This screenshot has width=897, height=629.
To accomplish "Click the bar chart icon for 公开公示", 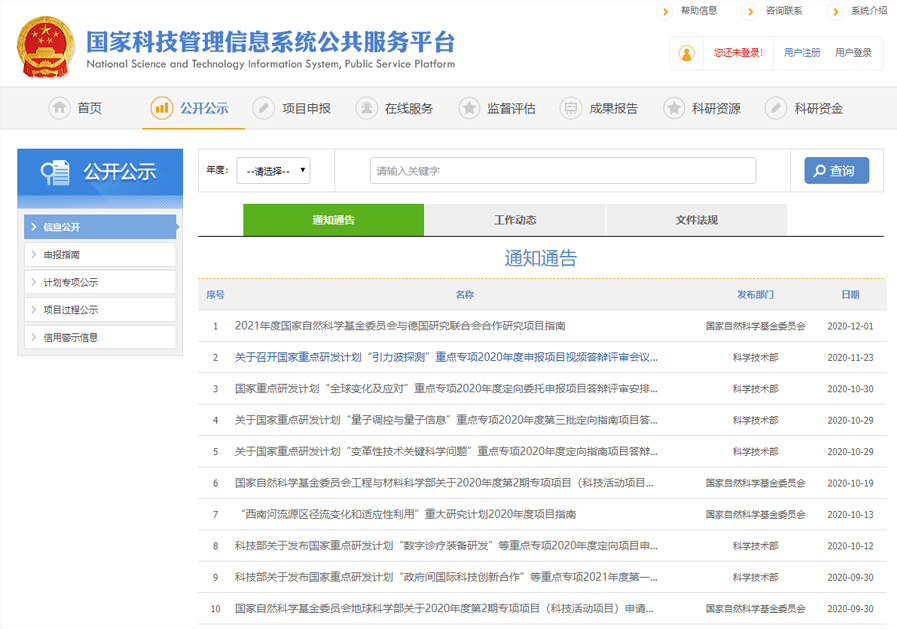I will [161, 108].
